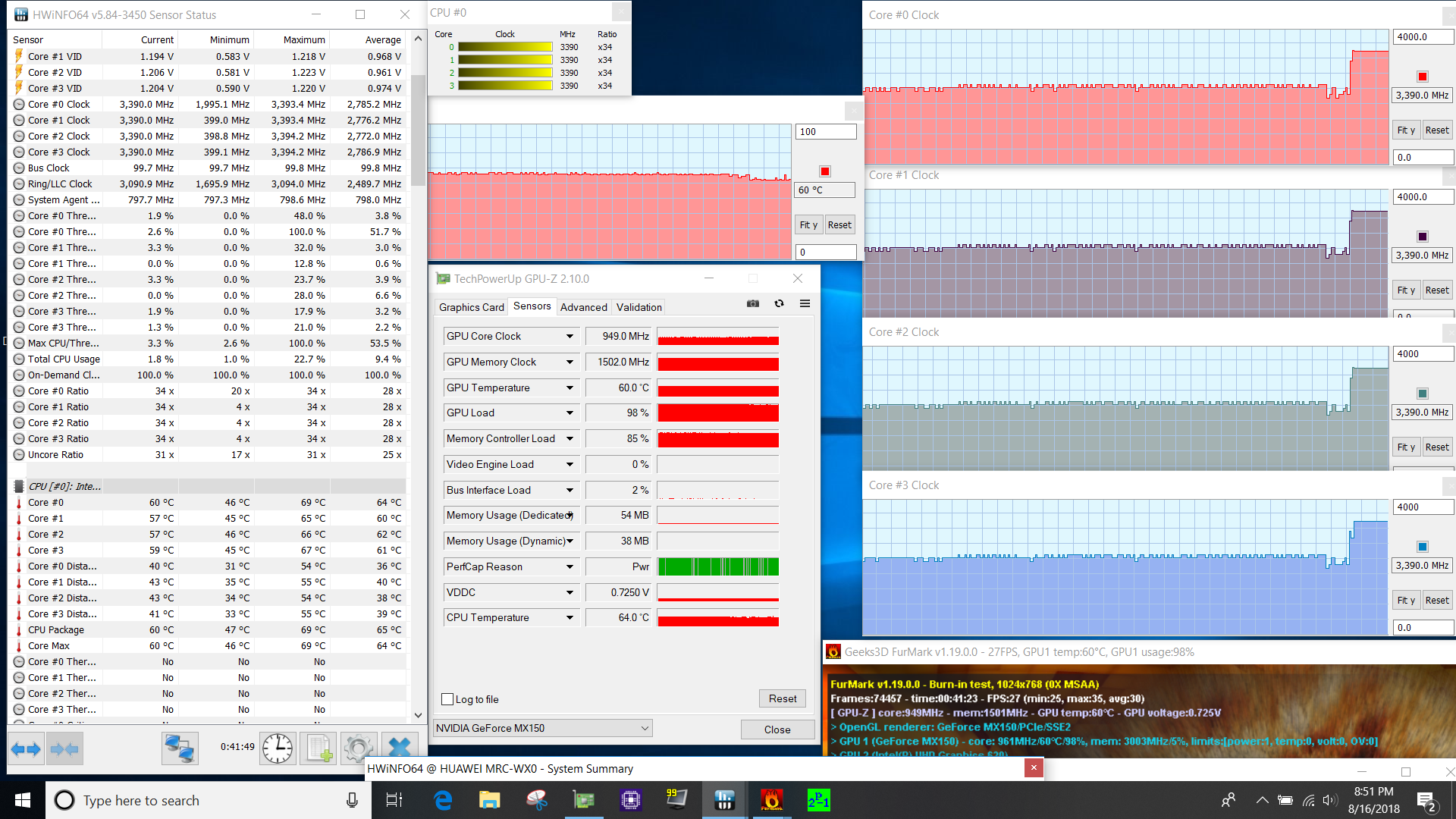
Task: Click the Type here to search box
Action: [209, 800]
